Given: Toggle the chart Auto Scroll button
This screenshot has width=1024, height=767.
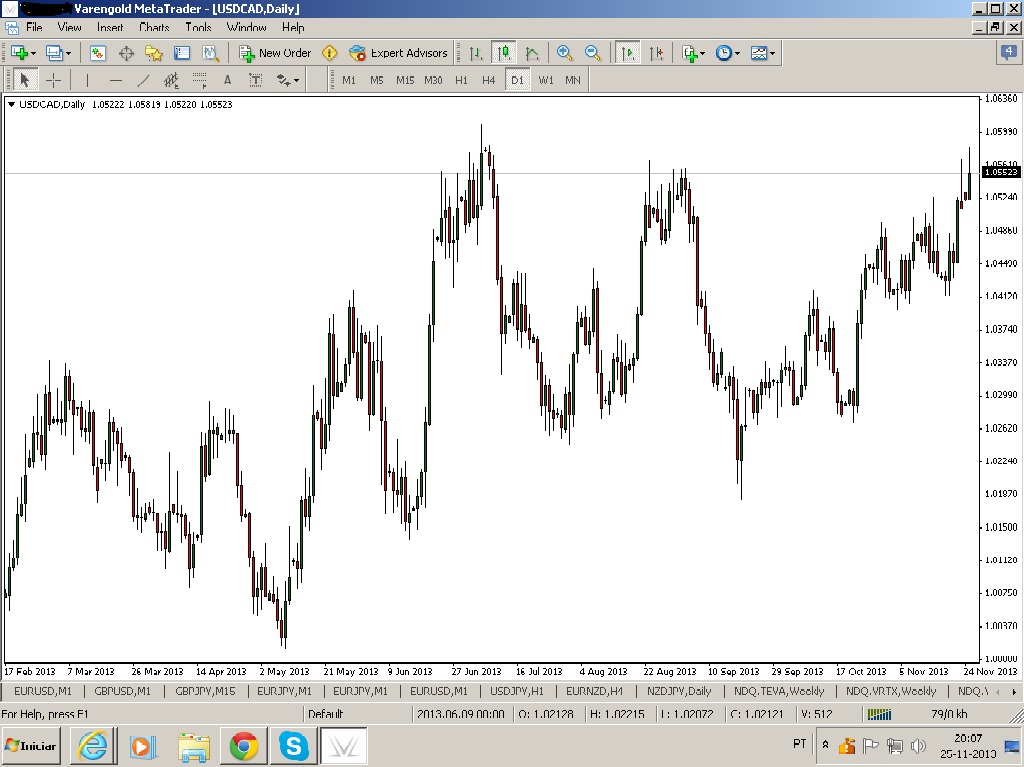Looking at the screenshot, I should (628, 53).
